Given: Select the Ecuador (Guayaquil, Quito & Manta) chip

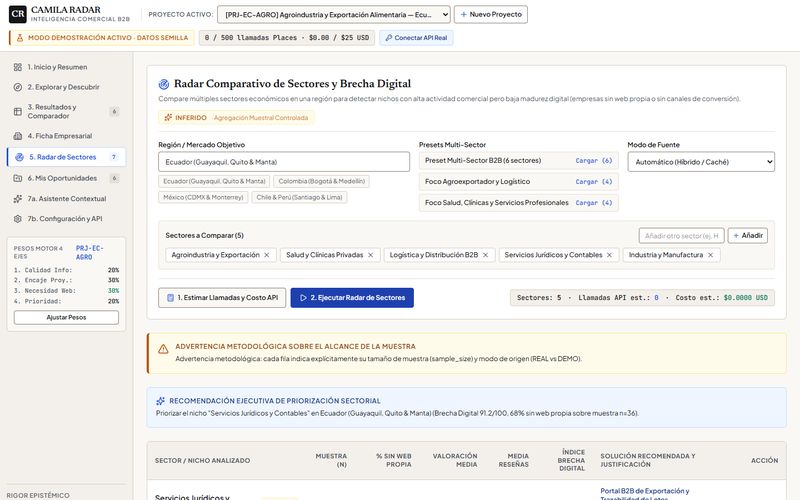Looking at the screenshot, I should pos(214,181).
